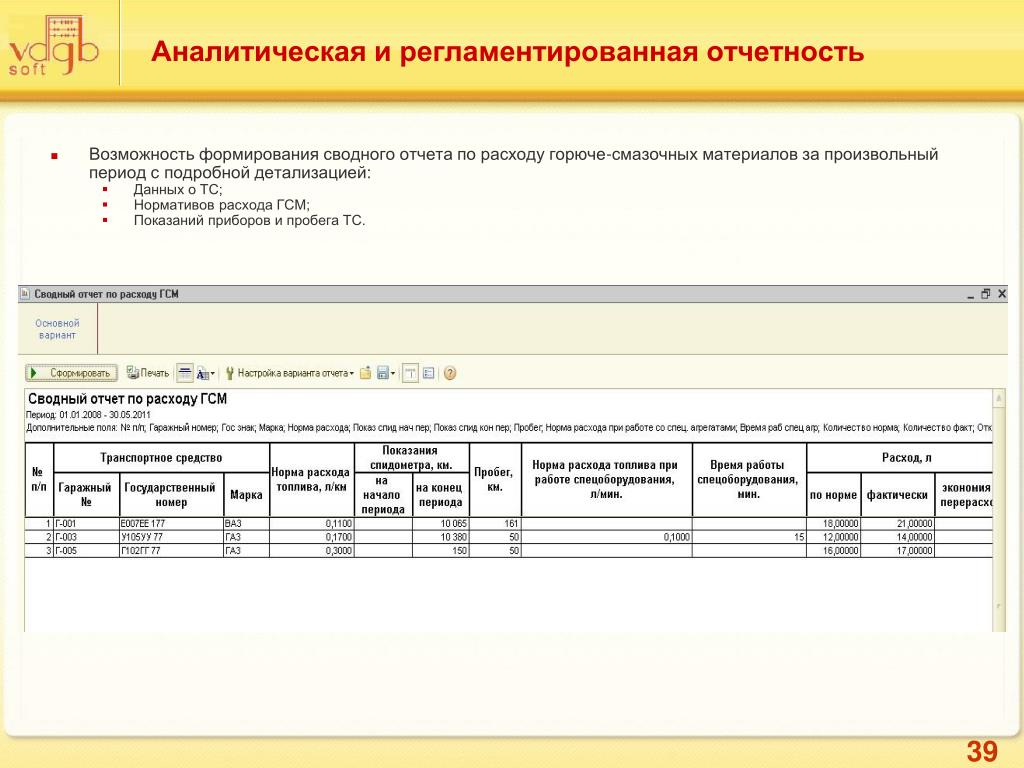Screen dimensions: 1024x768
Task: Click odometer end value 10 380
Action: point(441,537)
